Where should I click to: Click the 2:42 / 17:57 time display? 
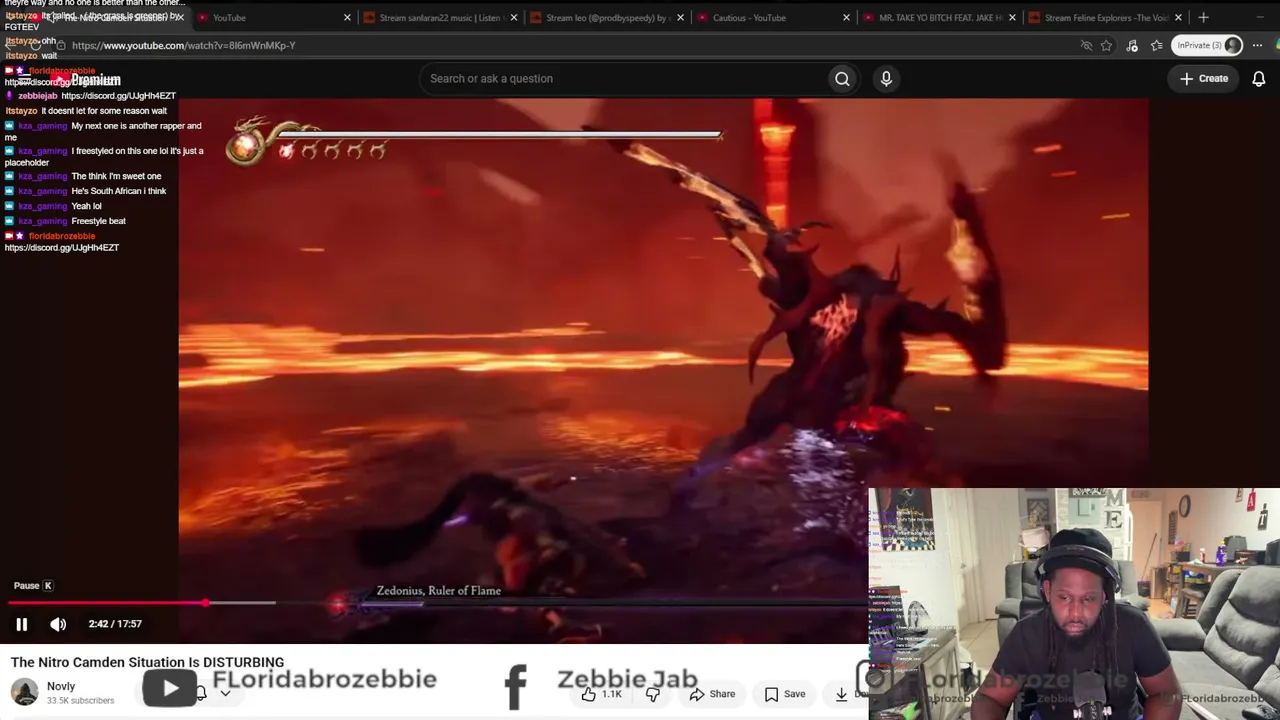(x=115, y=624)
